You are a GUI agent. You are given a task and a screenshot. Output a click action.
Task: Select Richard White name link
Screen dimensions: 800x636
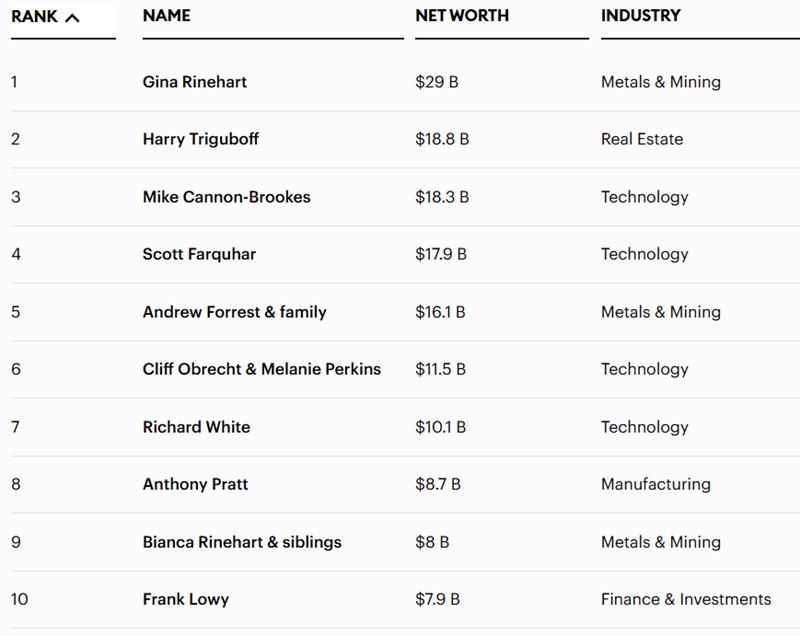click(x=197, y=427)
